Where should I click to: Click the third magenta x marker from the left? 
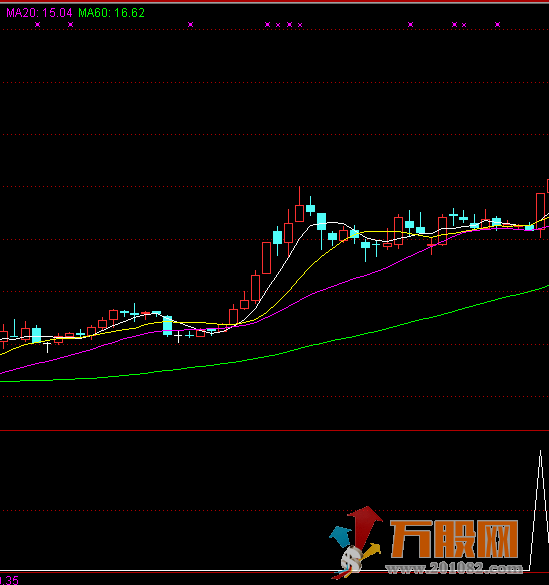(190, 25)
